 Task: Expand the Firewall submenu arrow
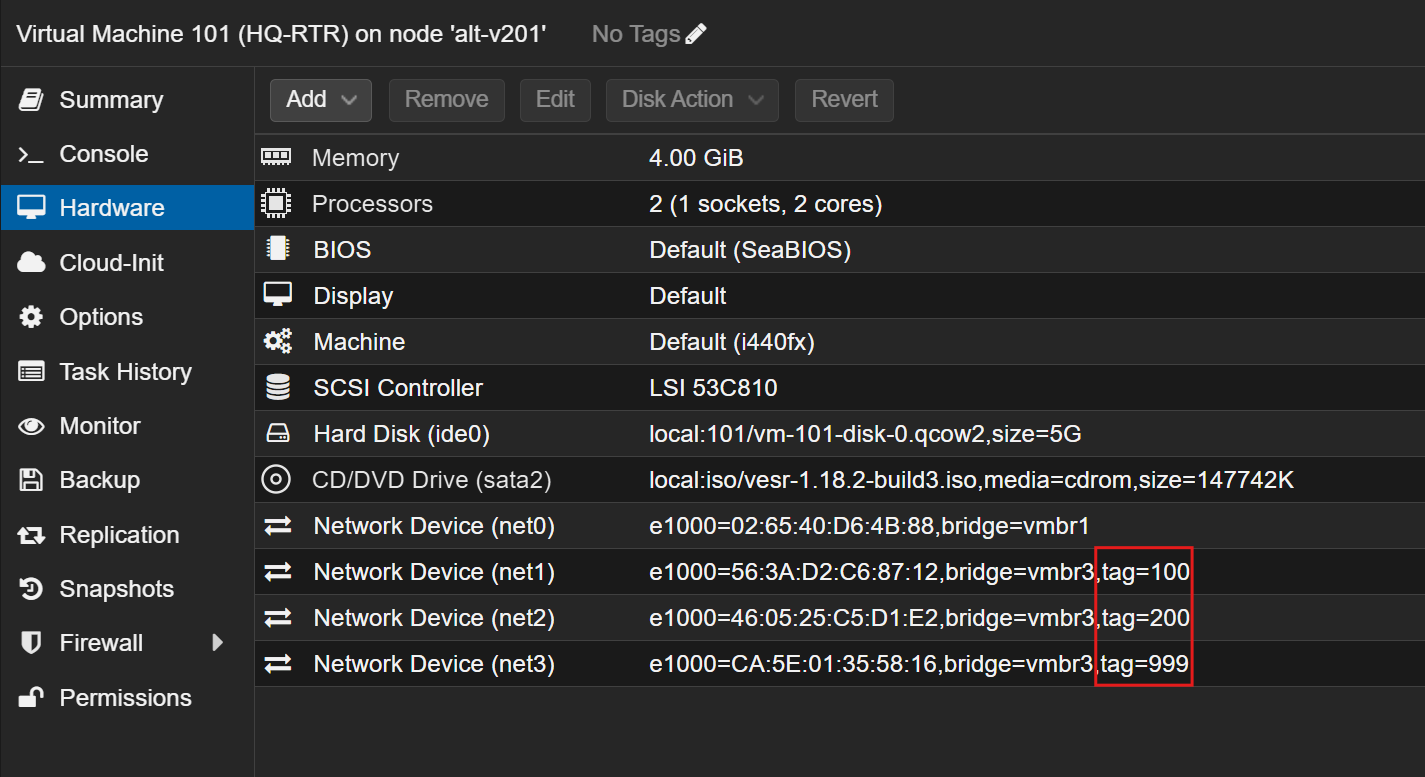(x=217, y=643)
